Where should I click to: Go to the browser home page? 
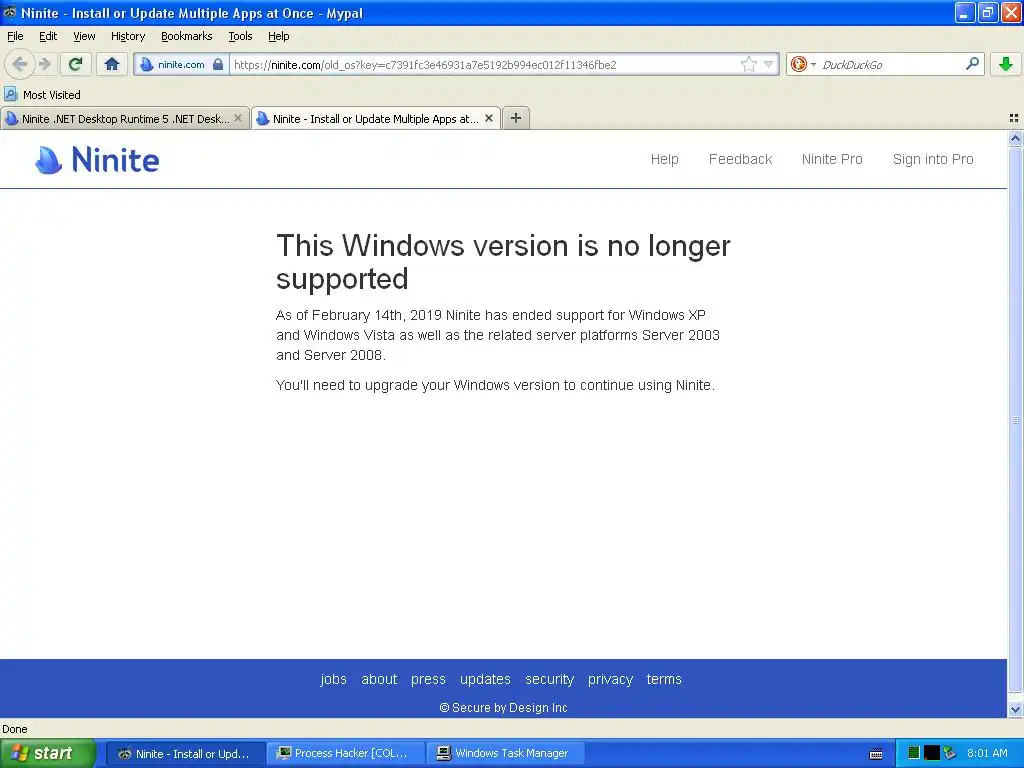pos(112,64)
